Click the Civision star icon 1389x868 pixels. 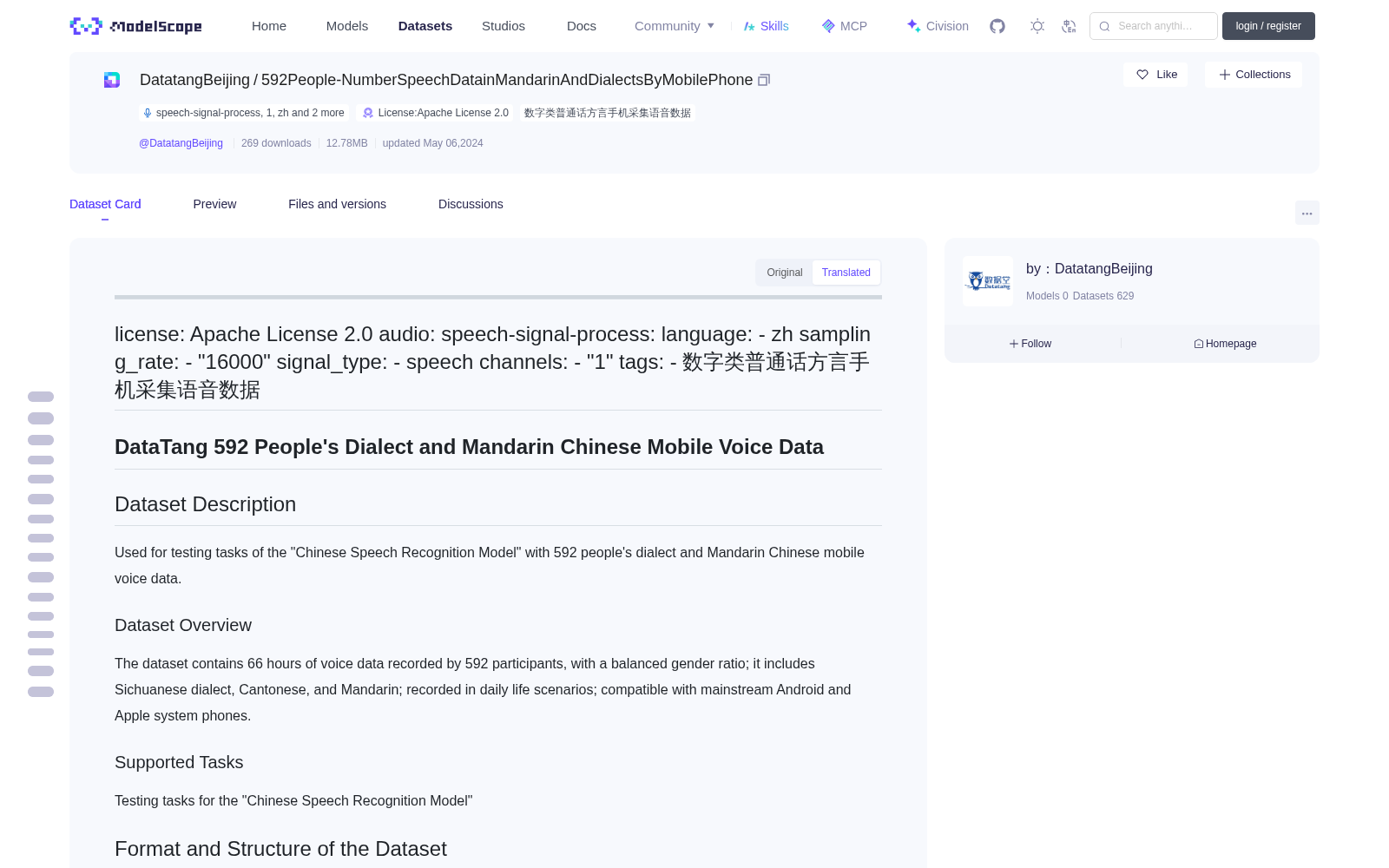click(913, 26)
